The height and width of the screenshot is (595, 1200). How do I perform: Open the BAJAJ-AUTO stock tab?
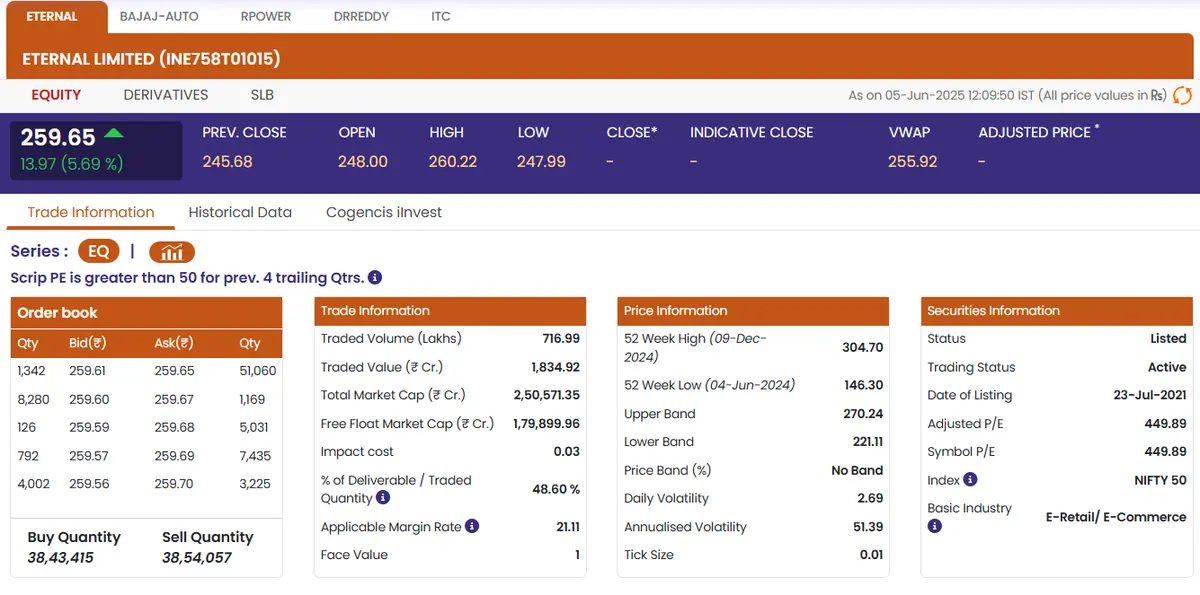pos(159,17)
